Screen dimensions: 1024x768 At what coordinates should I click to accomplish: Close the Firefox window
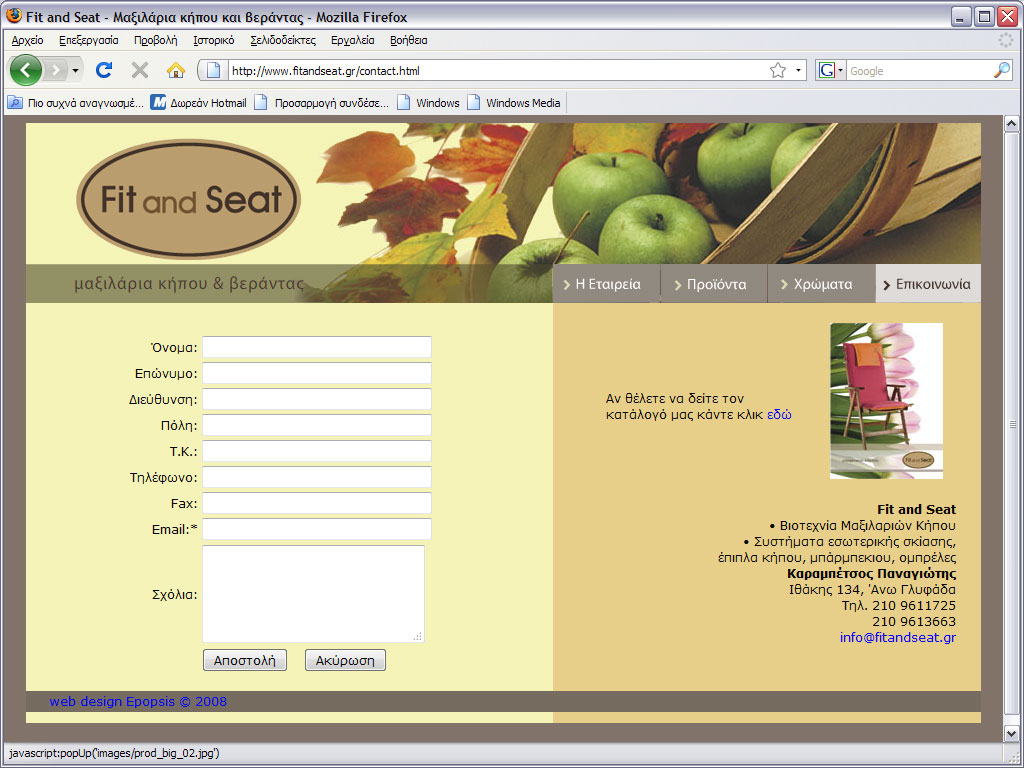[1008, 16]
